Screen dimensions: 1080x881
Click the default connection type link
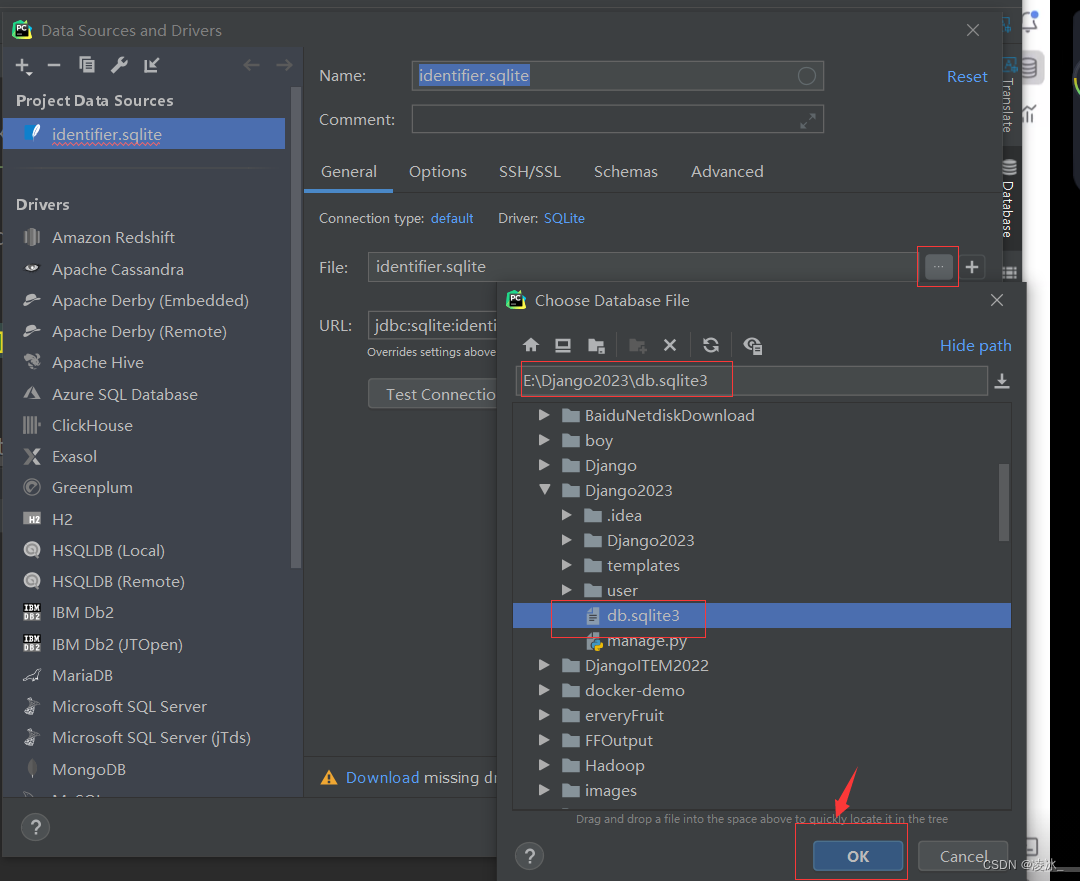(x=452, y=218)
